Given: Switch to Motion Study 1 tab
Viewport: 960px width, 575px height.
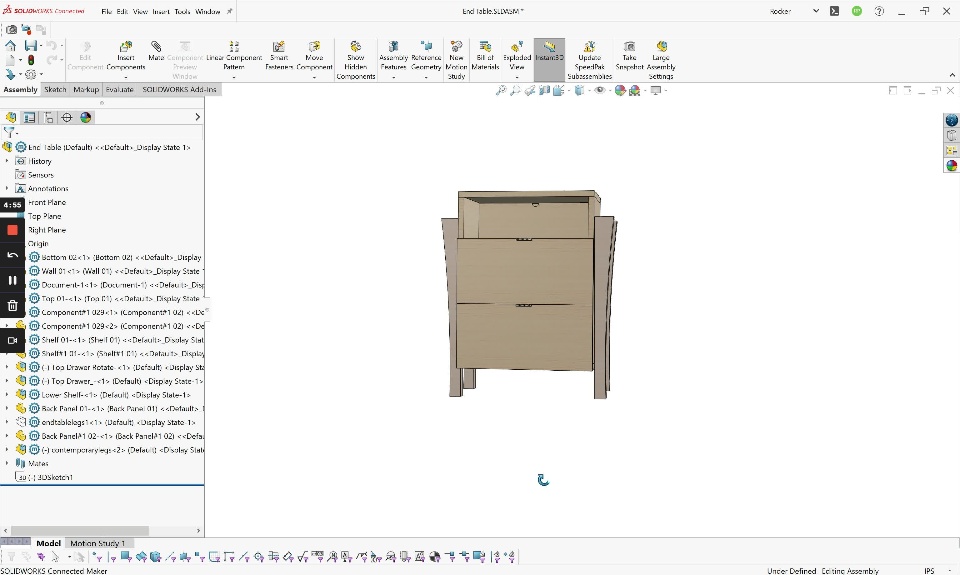Looking at the screenshot, I should click(x=97, y=543).
